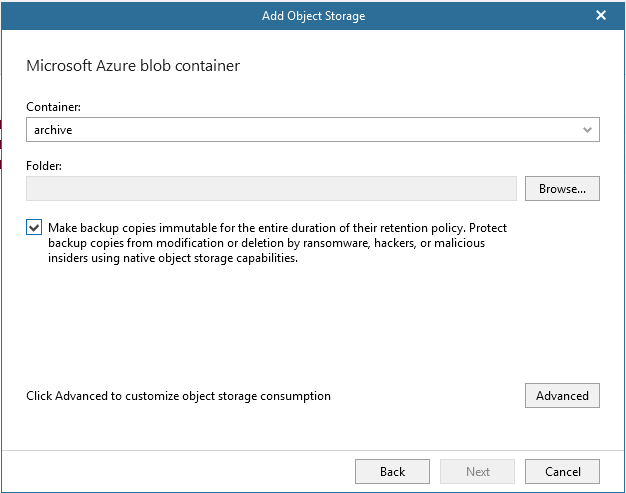Focus the empty Folder input field
The width and height of the screenshot is (626, 493).
coord(271,188)
